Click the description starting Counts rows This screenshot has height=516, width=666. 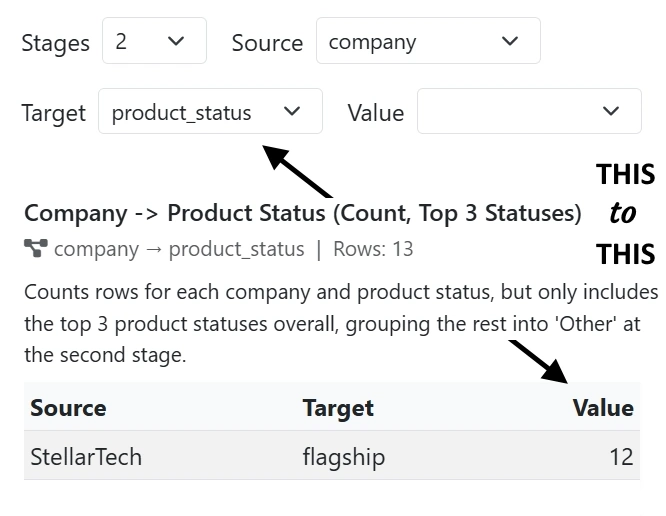click(341, 323)
